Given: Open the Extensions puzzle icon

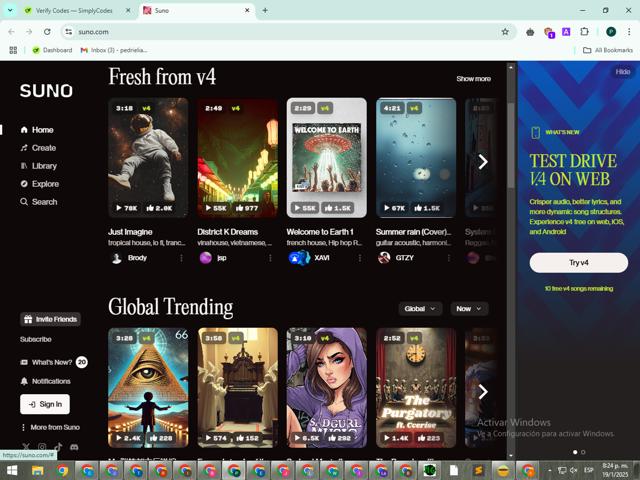Looking at the screenshot, I should [x=584, y=32].
